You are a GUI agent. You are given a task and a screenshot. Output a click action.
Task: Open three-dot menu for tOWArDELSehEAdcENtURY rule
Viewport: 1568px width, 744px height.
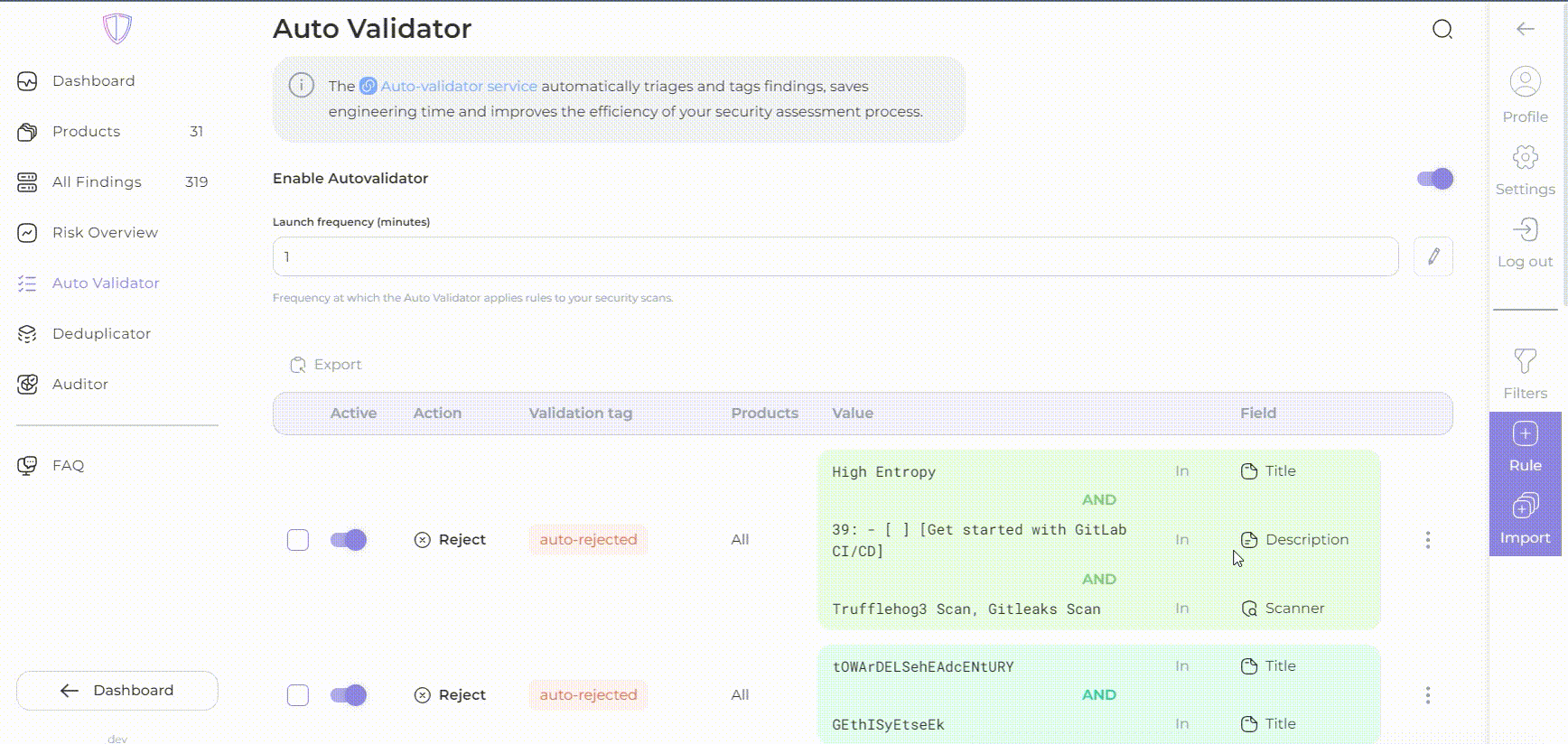(x=1427, y=695)
